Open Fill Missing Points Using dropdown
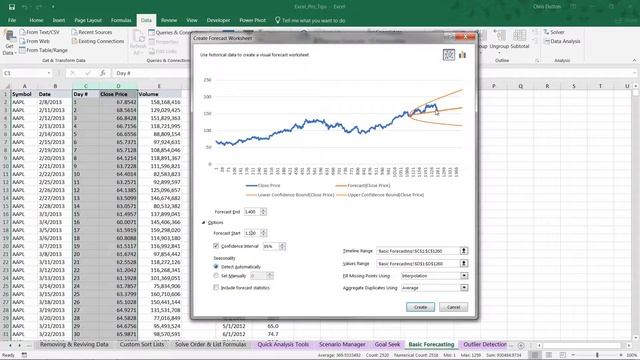The width and height of the screenshot is (640, 360). (x=464, y=276)
